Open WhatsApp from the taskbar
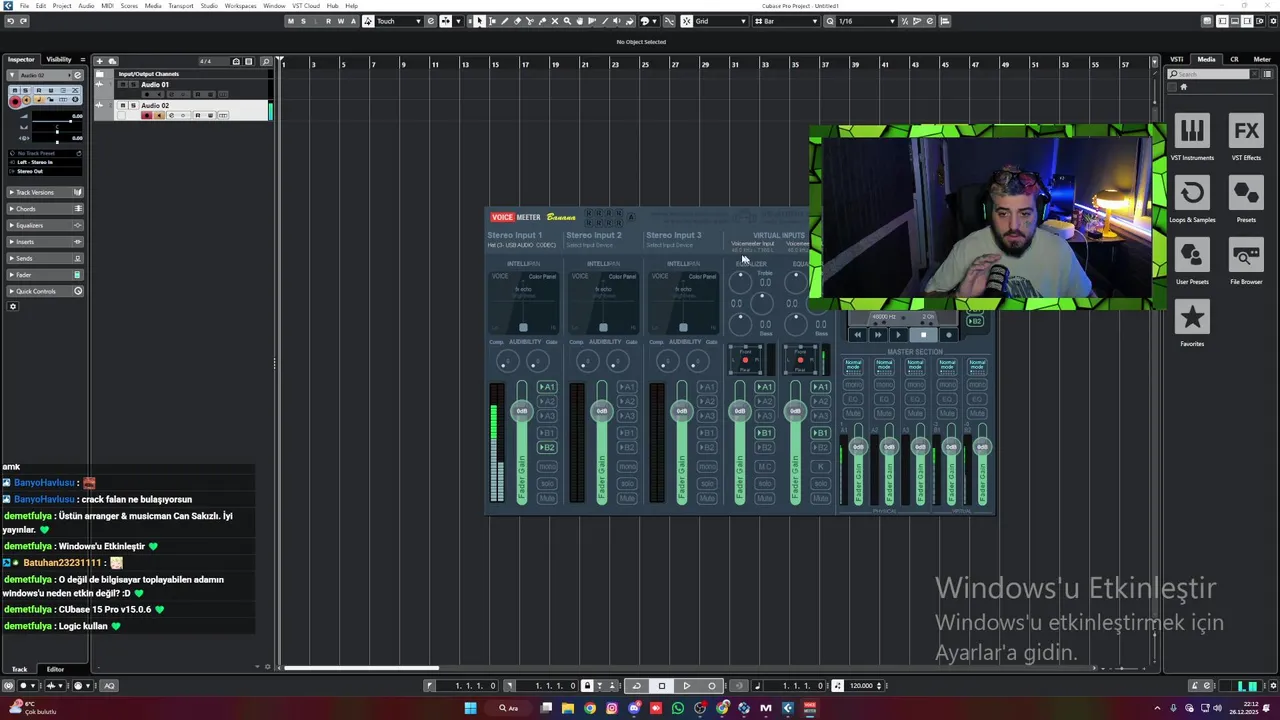The image size is (1280, 720). point(678,708)
